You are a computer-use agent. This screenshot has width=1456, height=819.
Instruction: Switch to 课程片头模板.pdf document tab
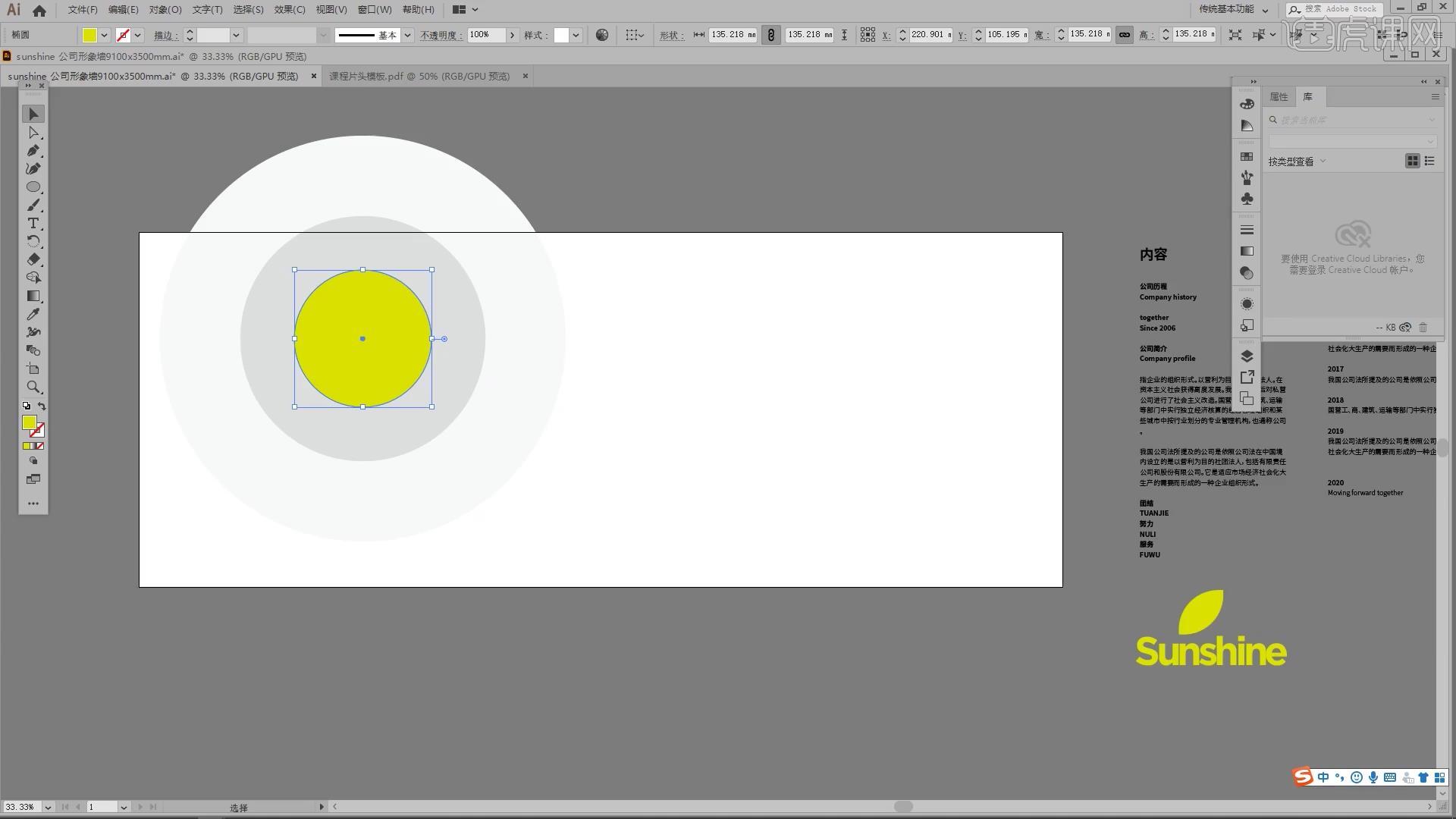click(x=419, y=76)
